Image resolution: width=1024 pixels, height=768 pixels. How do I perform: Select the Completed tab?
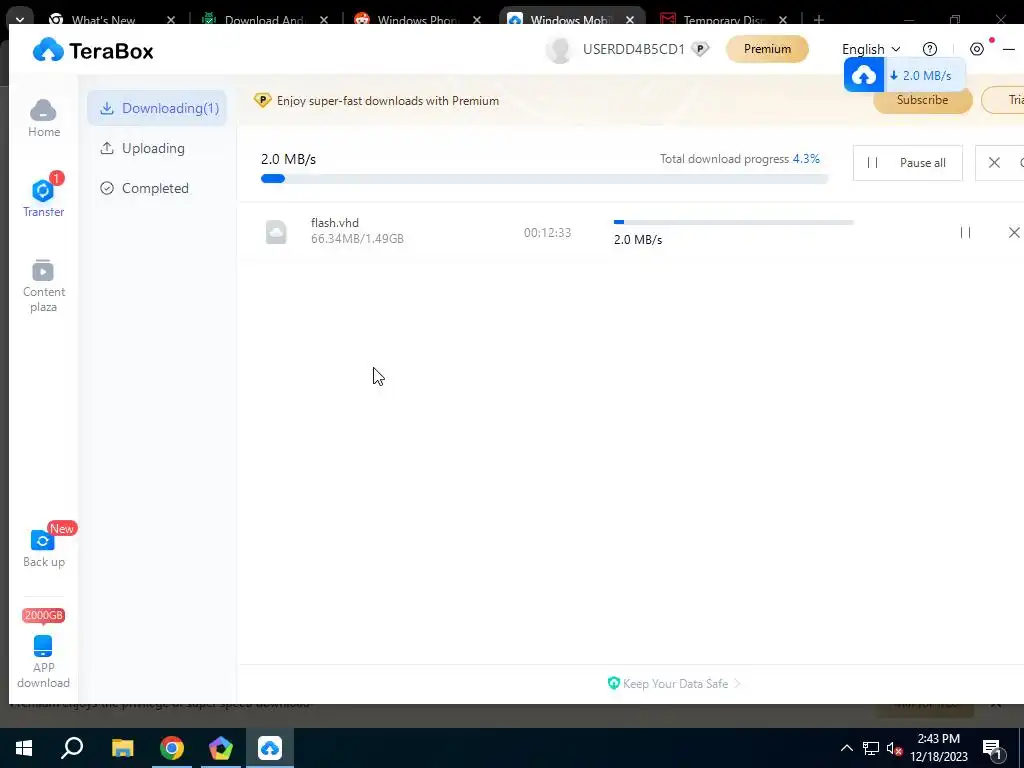coord(144,188)
